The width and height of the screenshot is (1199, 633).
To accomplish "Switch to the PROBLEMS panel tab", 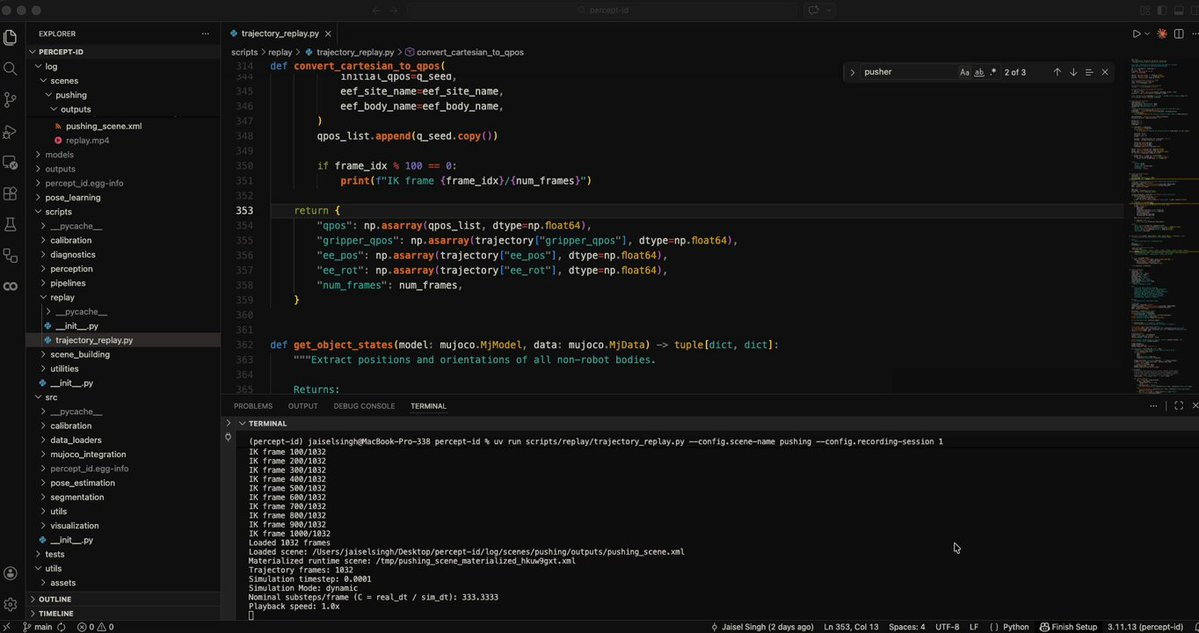I will [253, 406].
